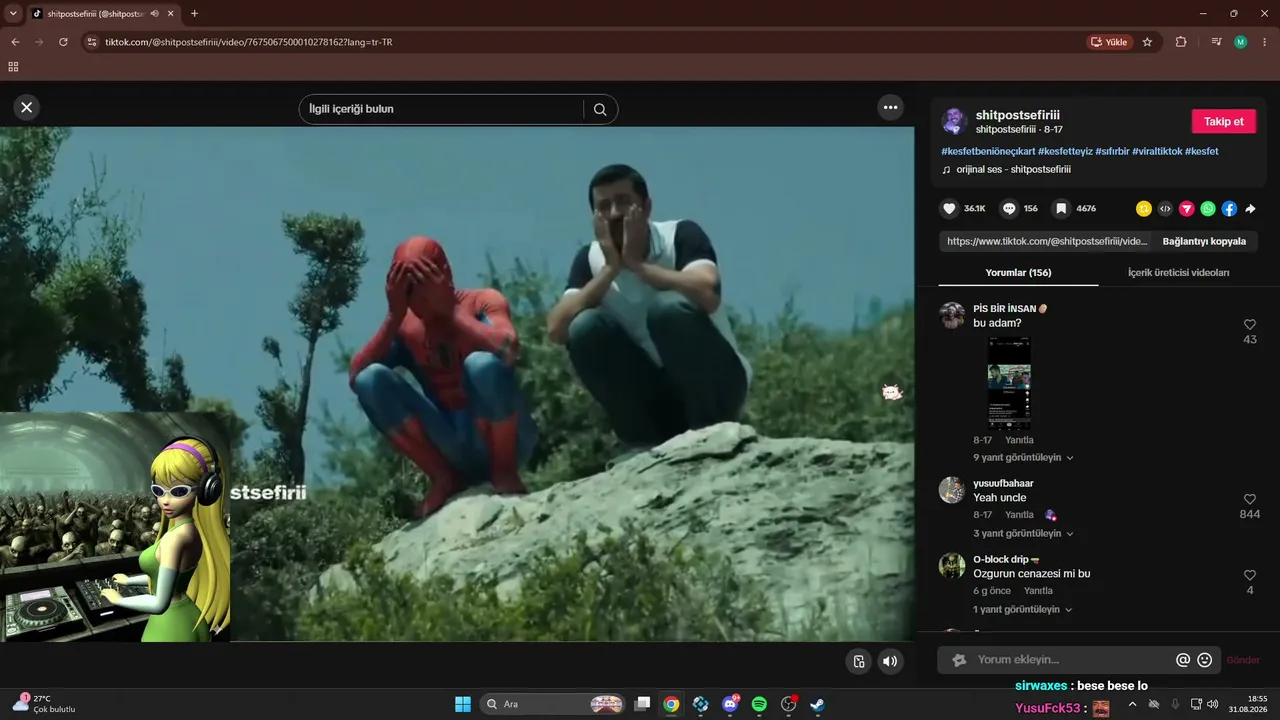The height and width of the screenshot is (720, 1280).
Task: Expand 3 replies under 'Yeah uncle' comment
Action: (1024, 534)
